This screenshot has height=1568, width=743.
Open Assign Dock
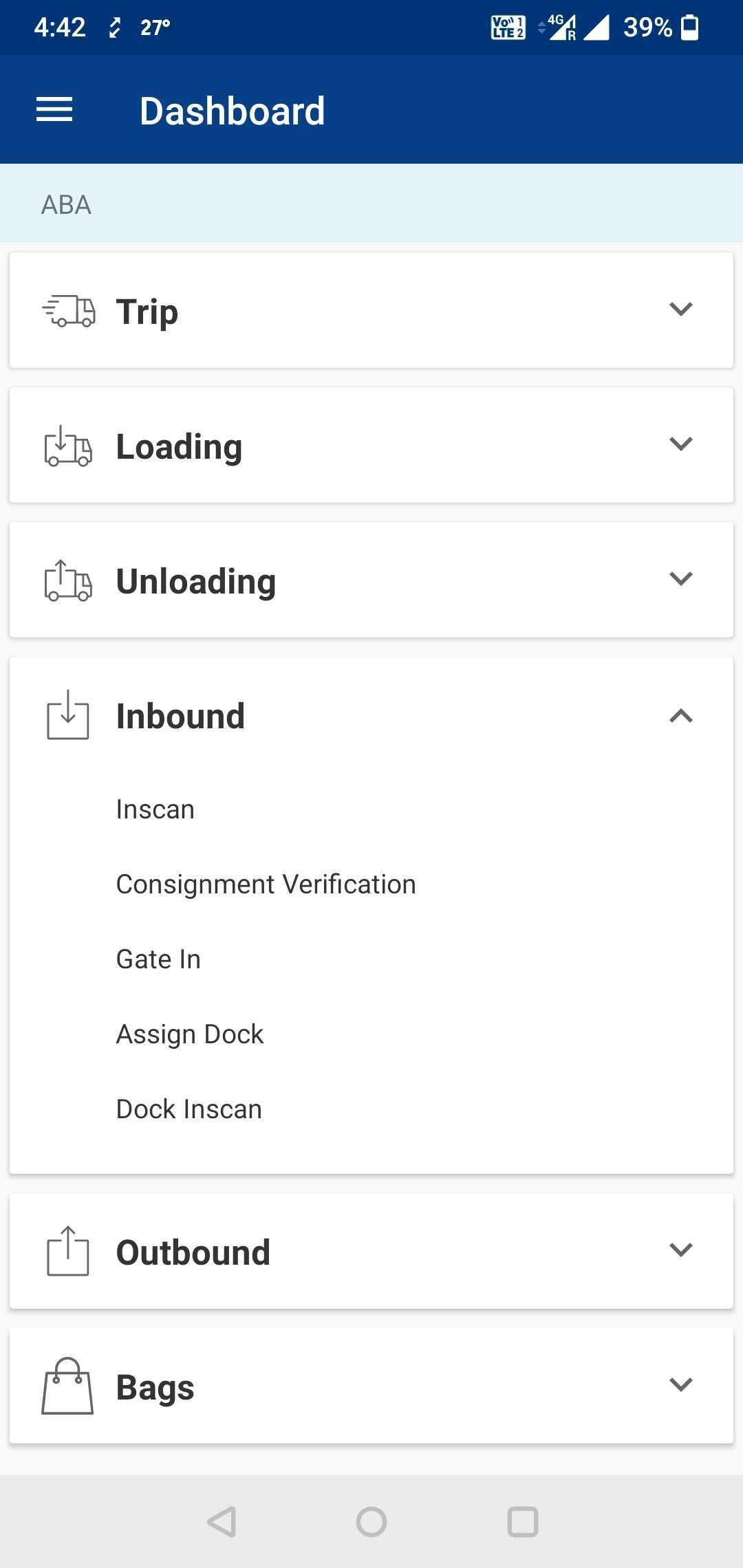pos(190,1034)
